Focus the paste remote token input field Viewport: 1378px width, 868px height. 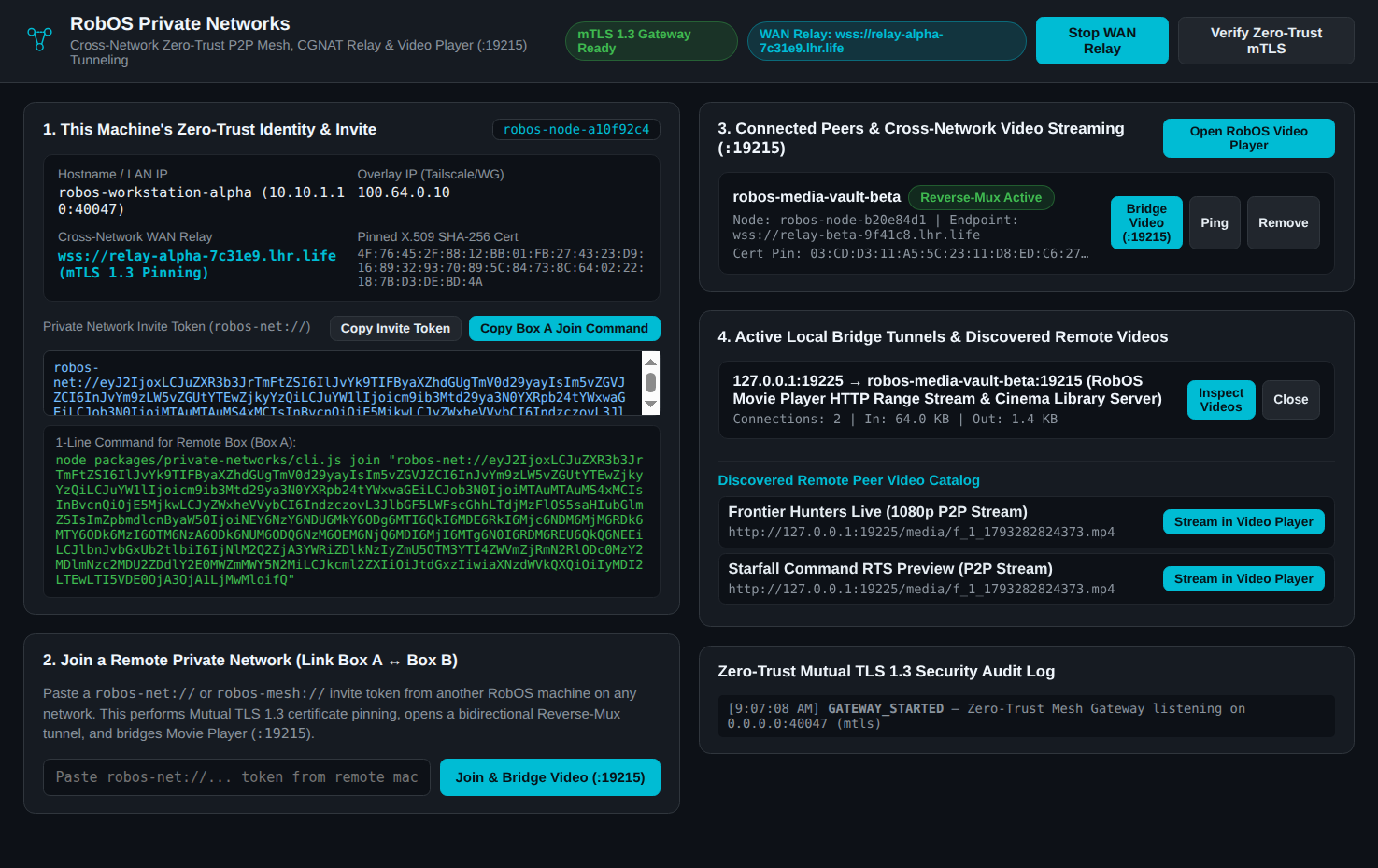(236, 777)
